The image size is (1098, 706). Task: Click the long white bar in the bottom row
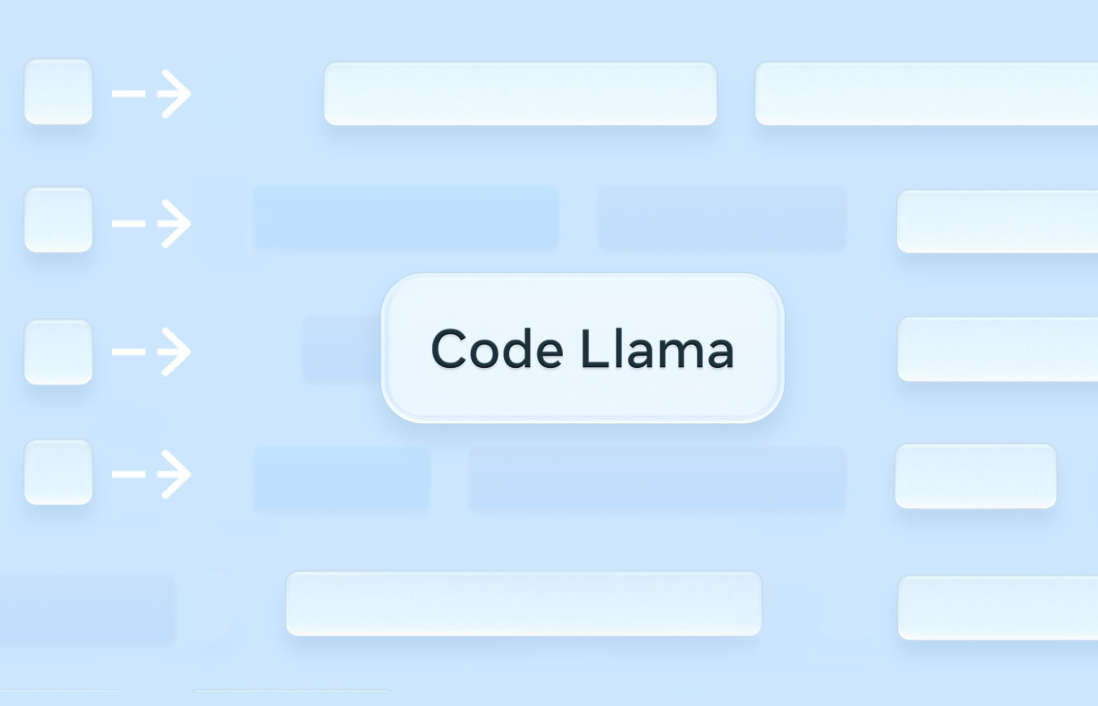coord(524,604)
